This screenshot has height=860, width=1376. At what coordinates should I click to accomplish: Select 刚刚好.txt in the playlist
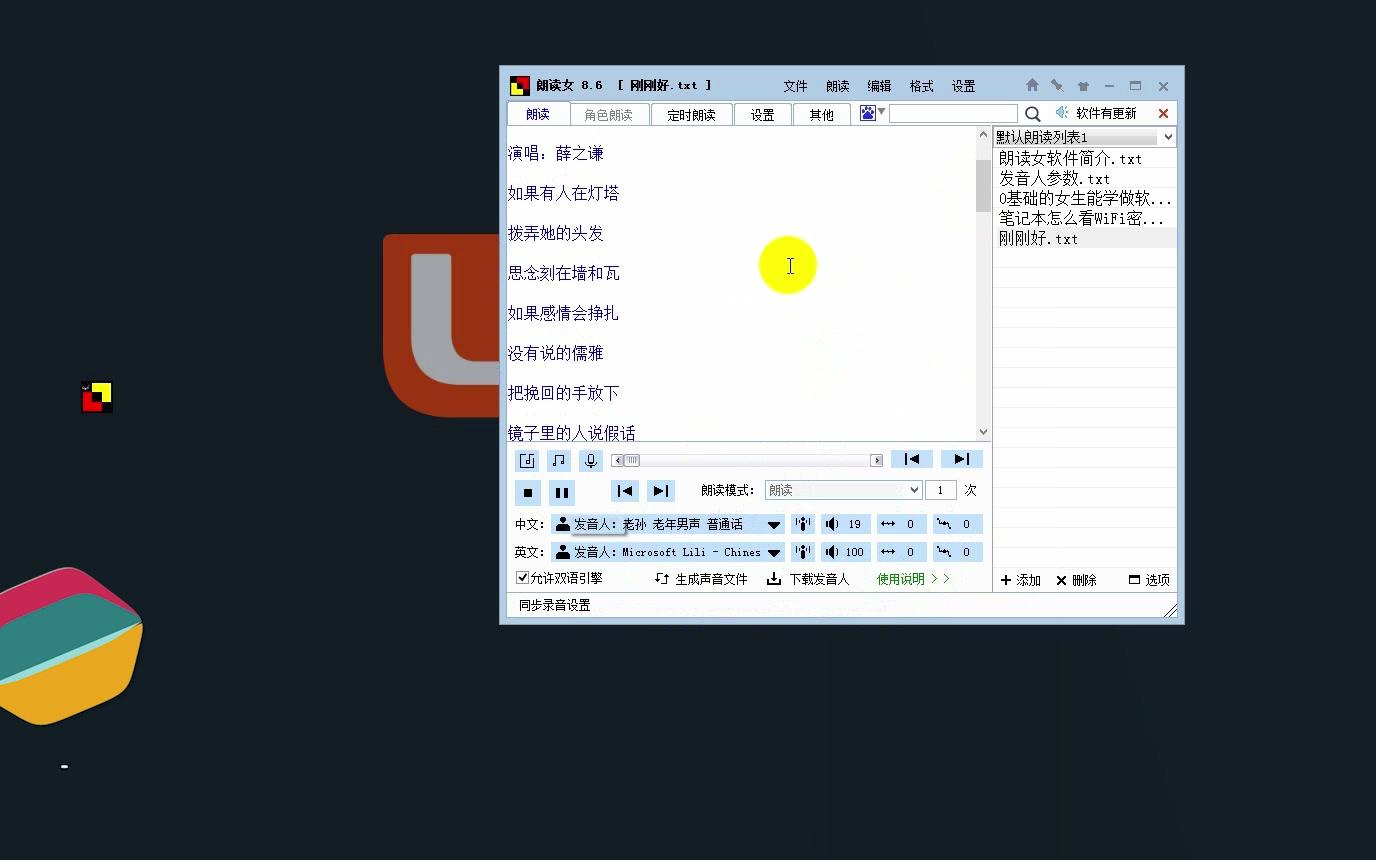(x=1037, y=238)
